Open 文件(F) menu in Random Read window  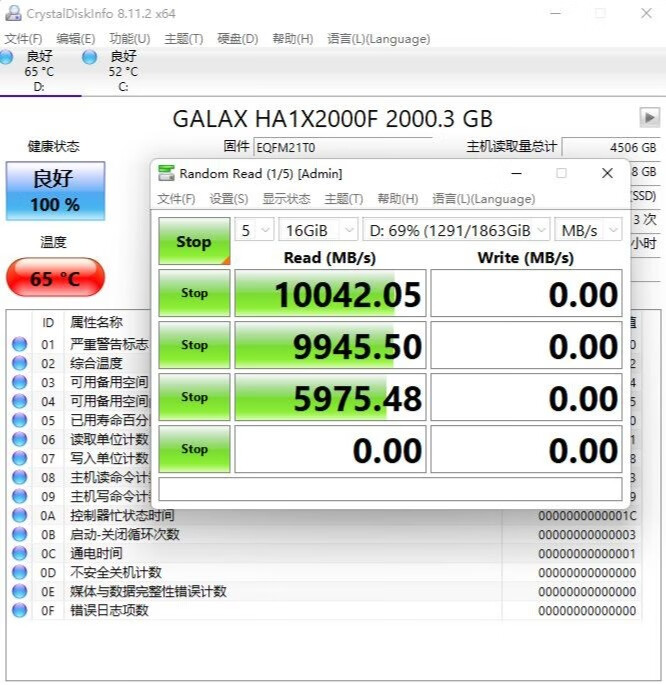[176, 199]
